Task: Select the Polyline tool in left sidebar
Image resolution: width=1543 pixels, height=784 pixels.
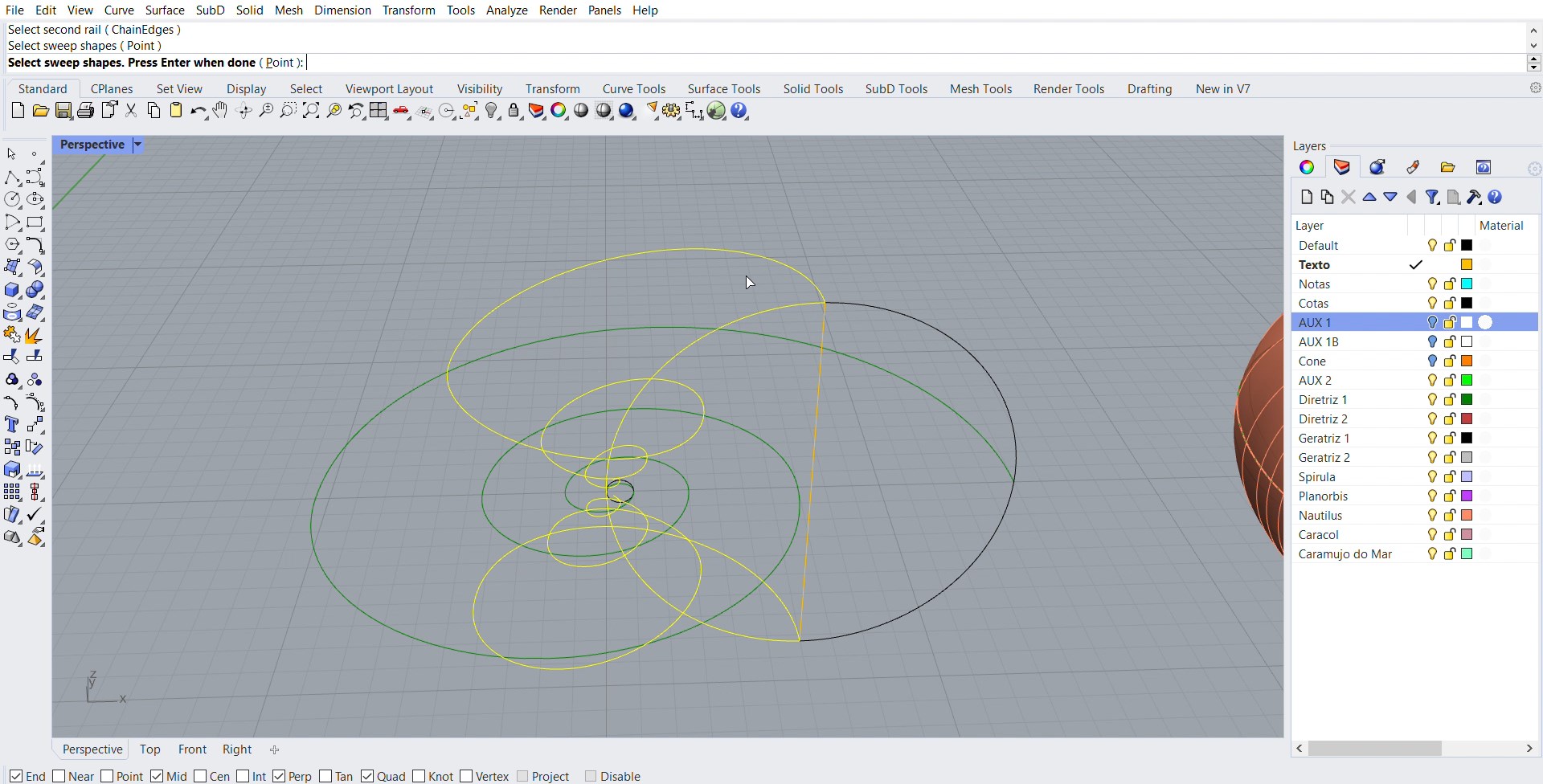Action: 13,177
